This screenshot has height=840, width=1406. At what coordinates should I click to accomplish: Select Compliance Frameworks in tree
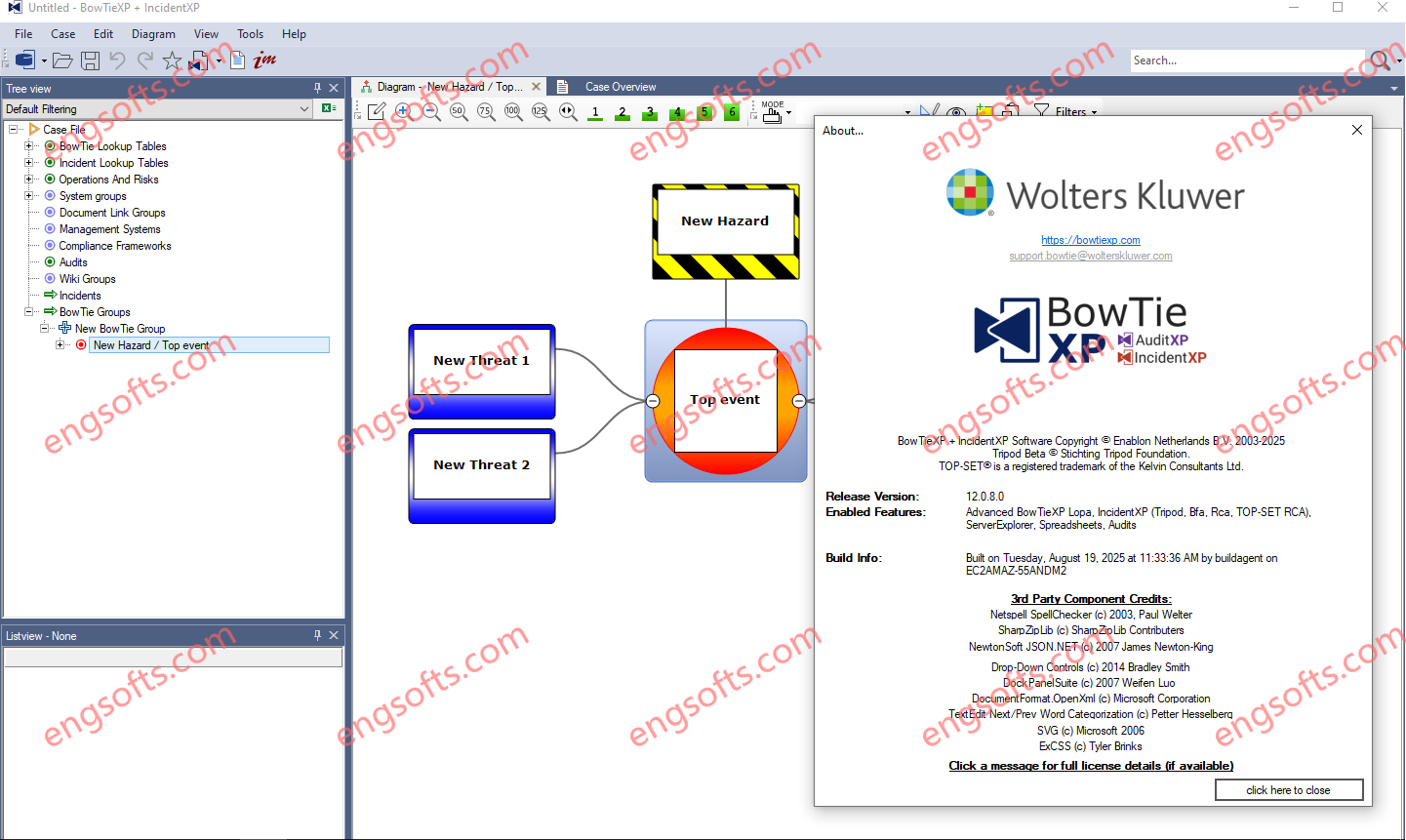point(115,246)
